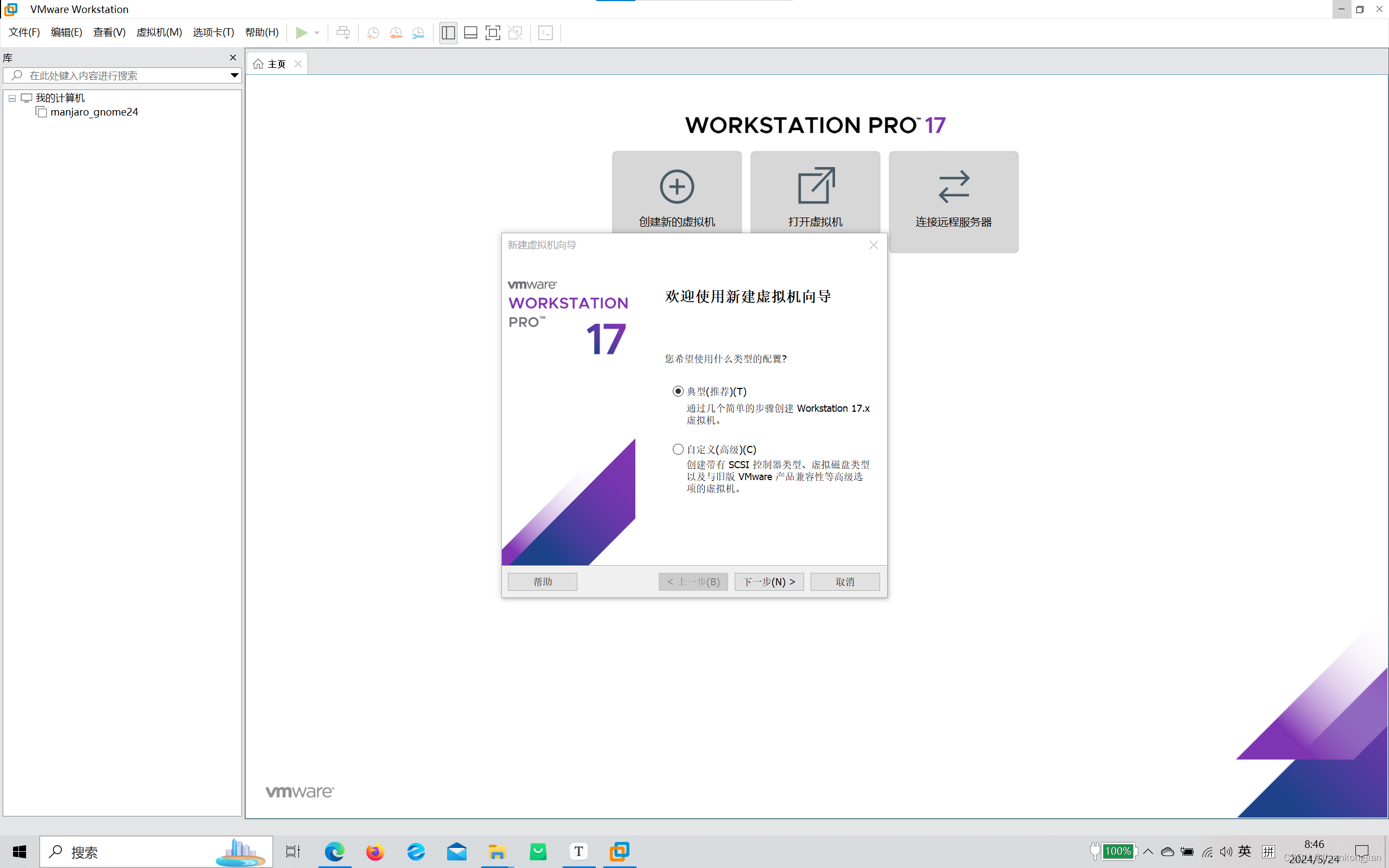Close the 新建虚拟机向导 dialog

point(874,245)
